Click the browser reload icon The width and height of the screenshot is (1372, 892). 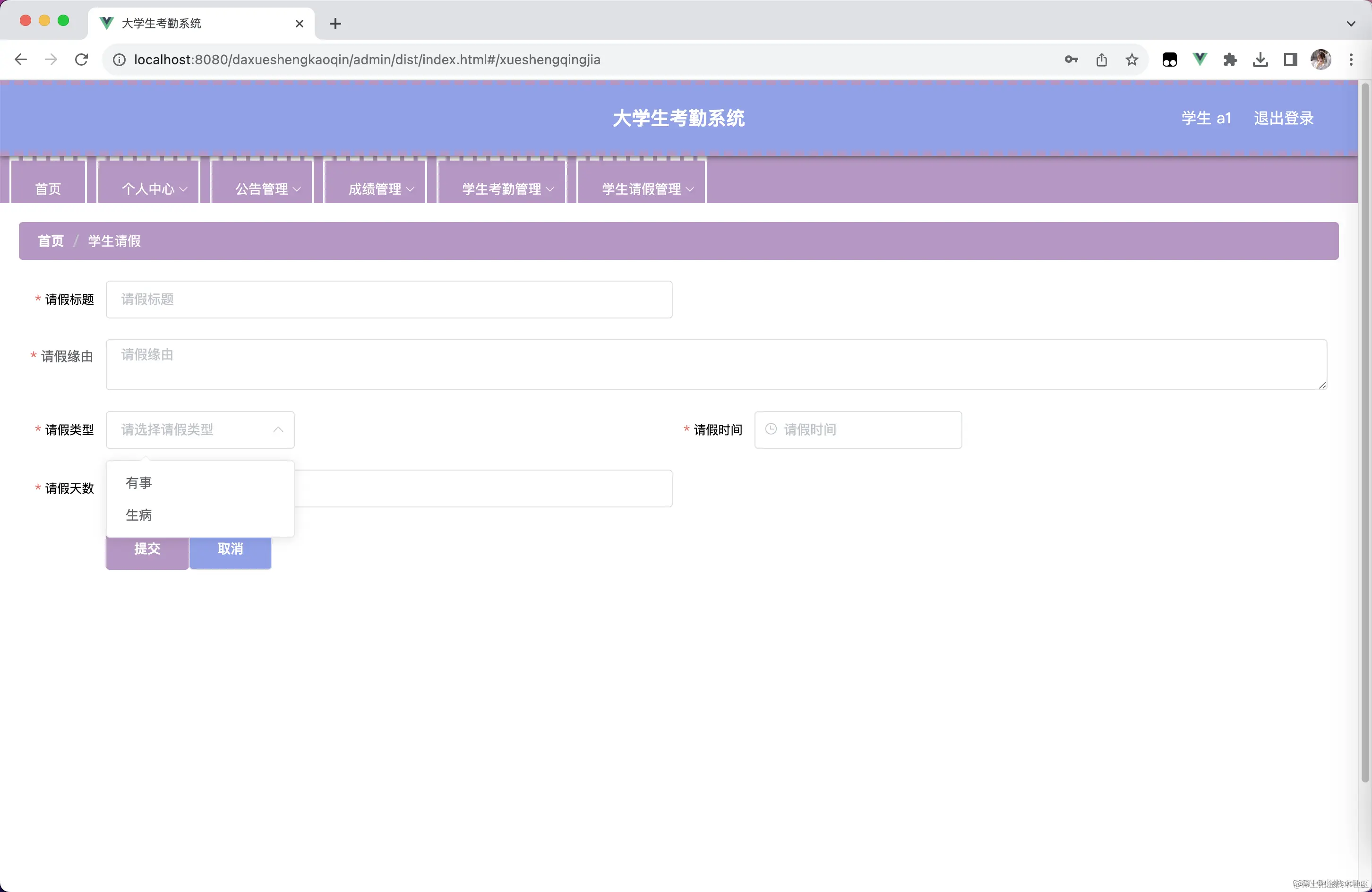(x=81, y=60)
